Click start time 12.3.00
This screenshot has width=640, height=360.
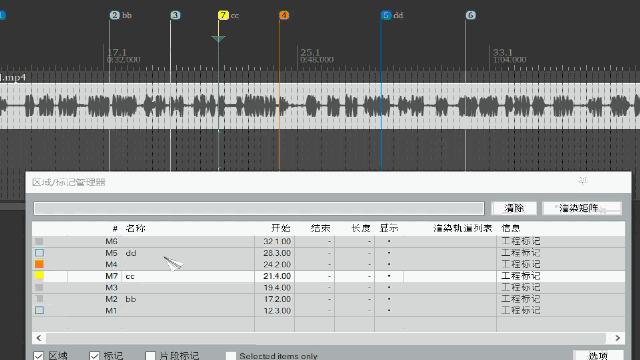click(x=277, y=310)
